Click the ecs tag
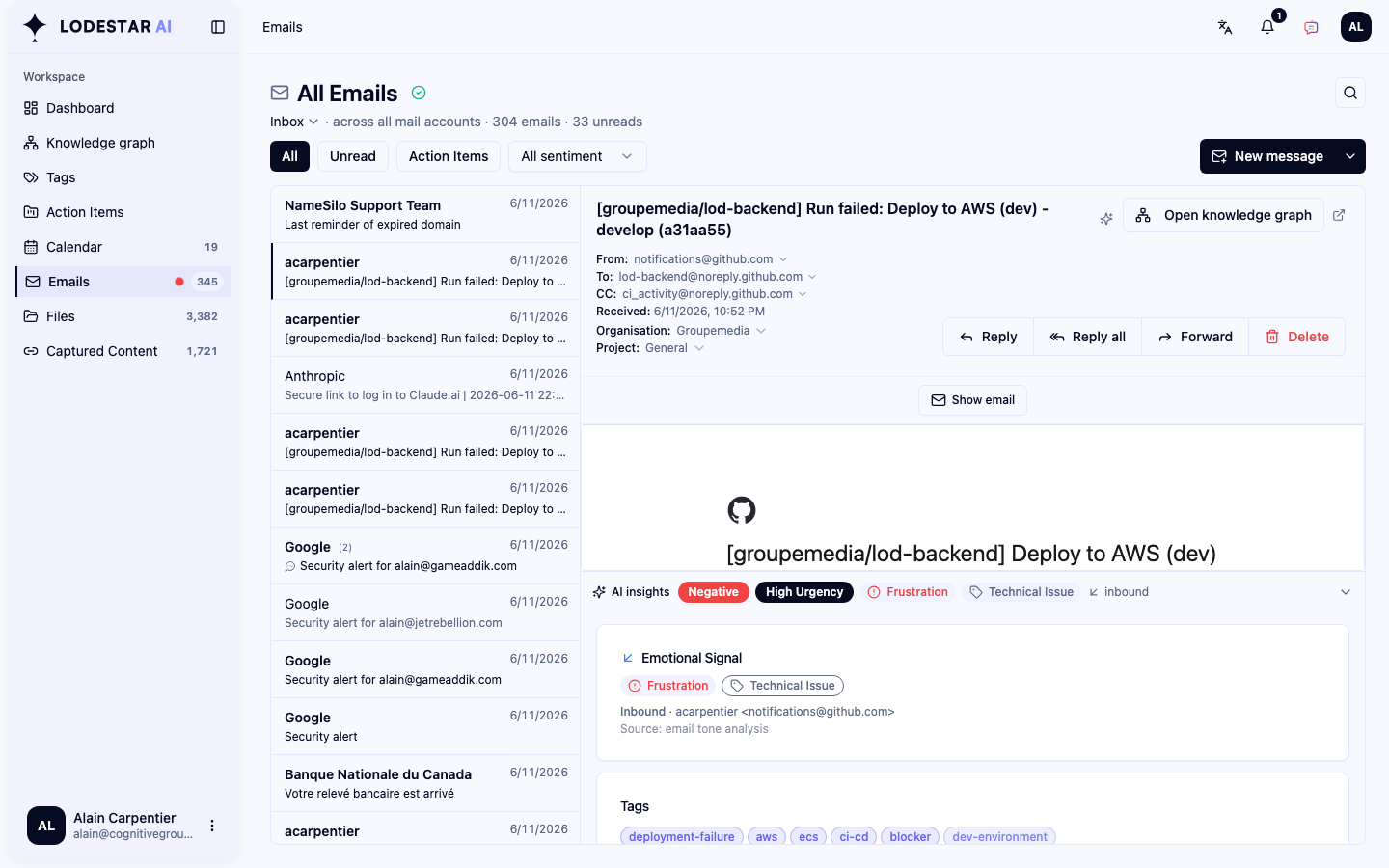Image resolution: width=1389 pixels, height=868 pixels. [x=808, y=836]
